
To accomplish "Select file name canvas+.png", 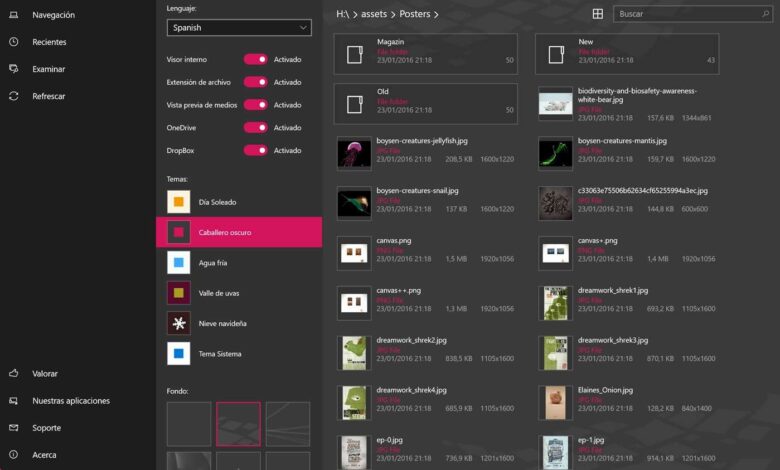I will [597, 241].
